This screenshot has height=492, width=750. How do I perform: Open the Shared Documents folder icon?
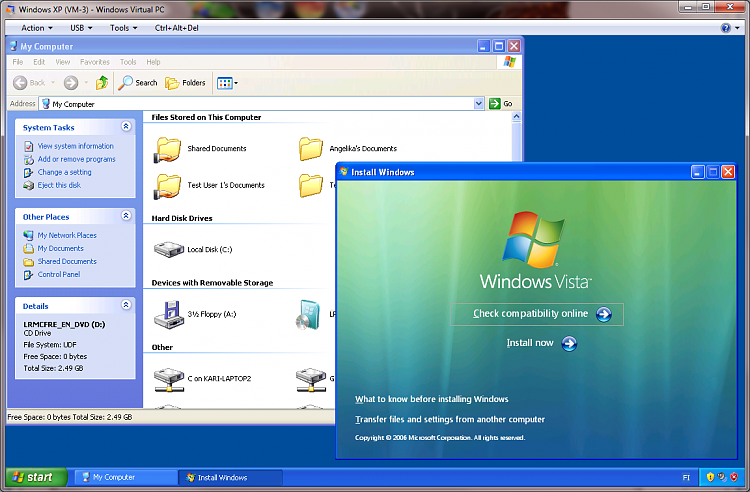[167, 149]
